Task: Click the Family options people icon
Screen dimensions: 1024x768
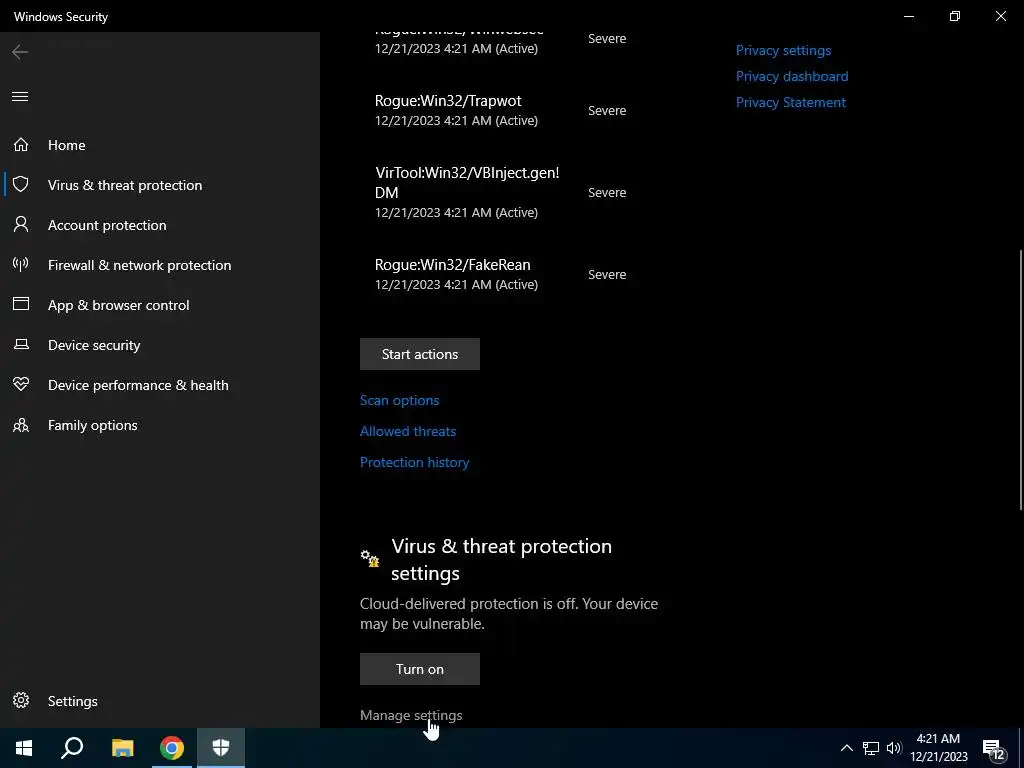Action: pyautogui.click(x=21, y=425)
